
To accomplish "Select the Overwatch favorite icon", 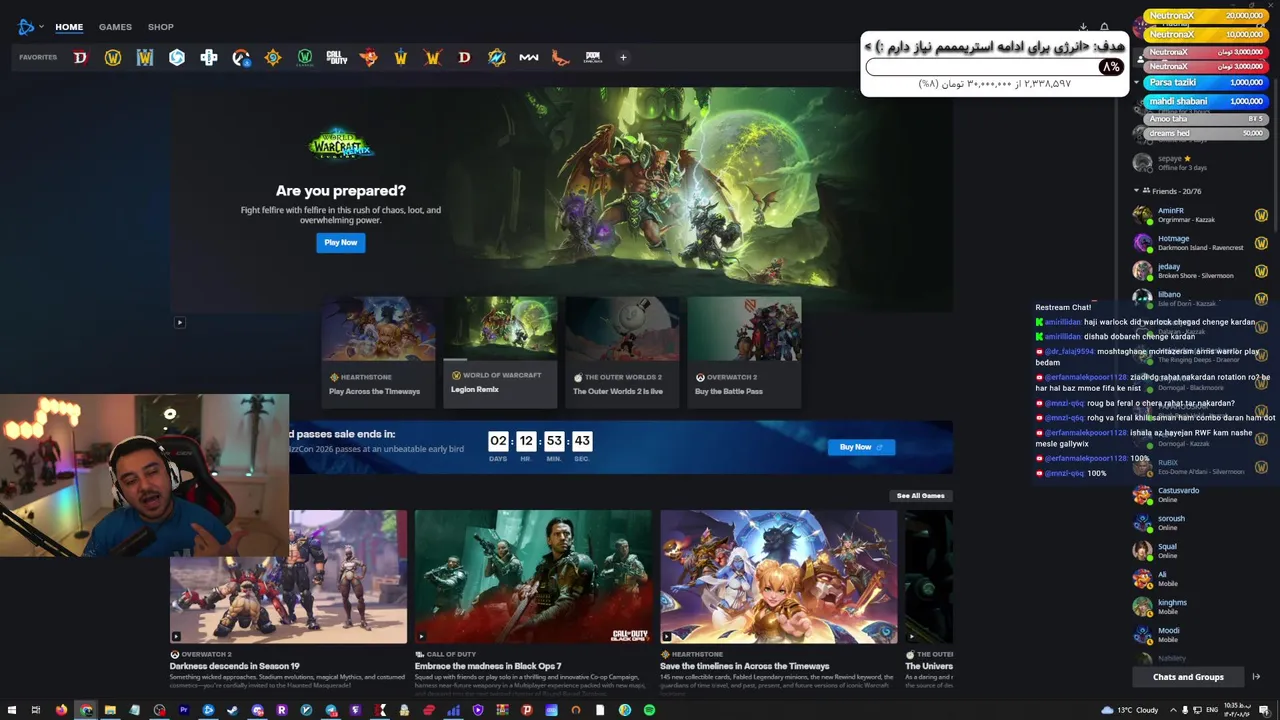I will pyautogui.click(x=241, y=58).
